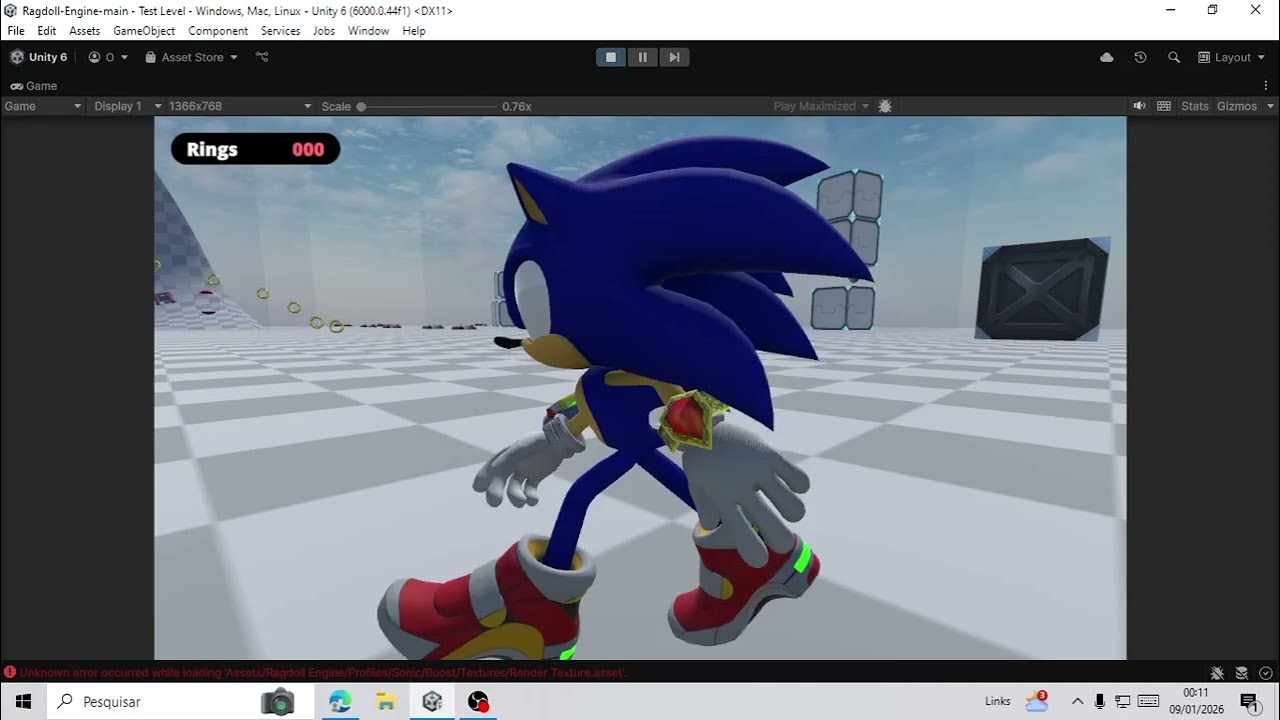The height and width of the screenshot is (720, 1280).
Task: Open the Window menu
Action: (x=368, y=31)
